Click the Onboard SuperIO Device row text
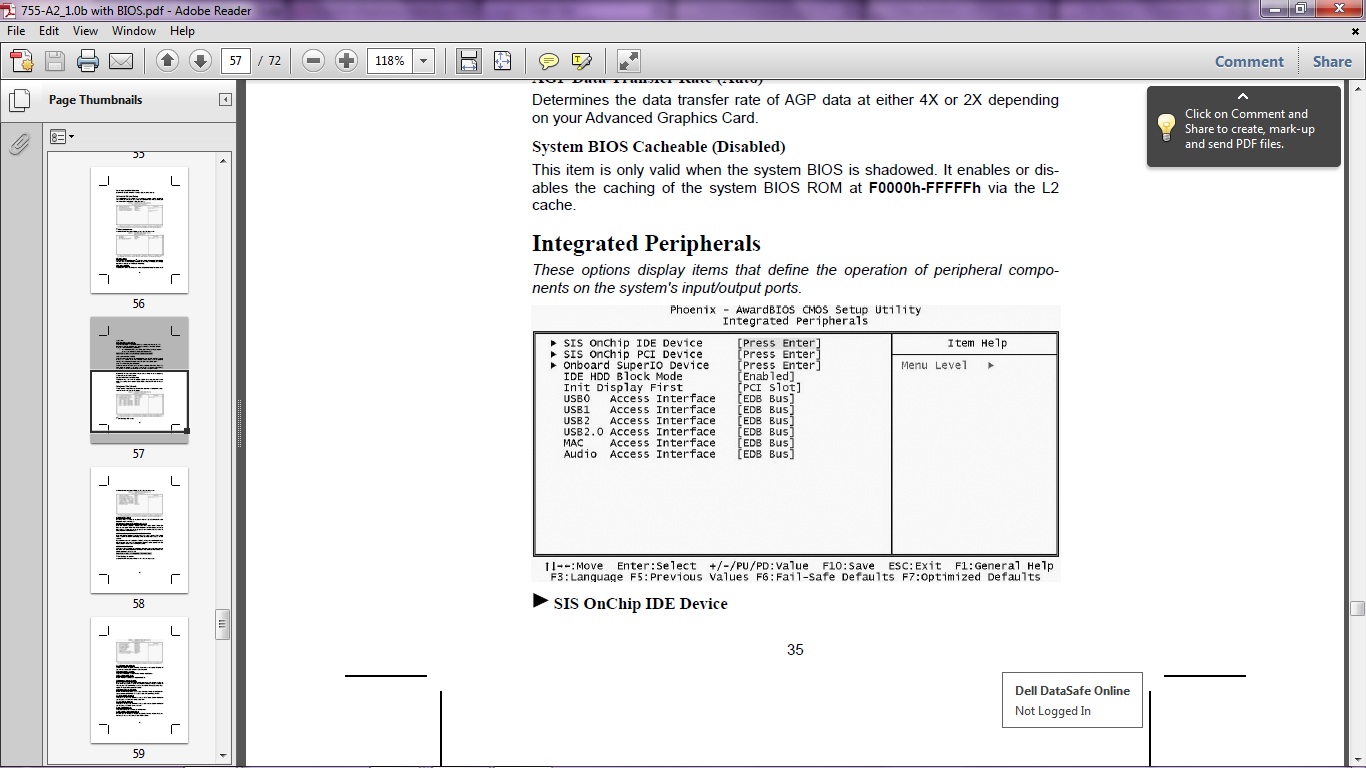This screenshot has width=1366, height=768. click(x=636, y=366)
